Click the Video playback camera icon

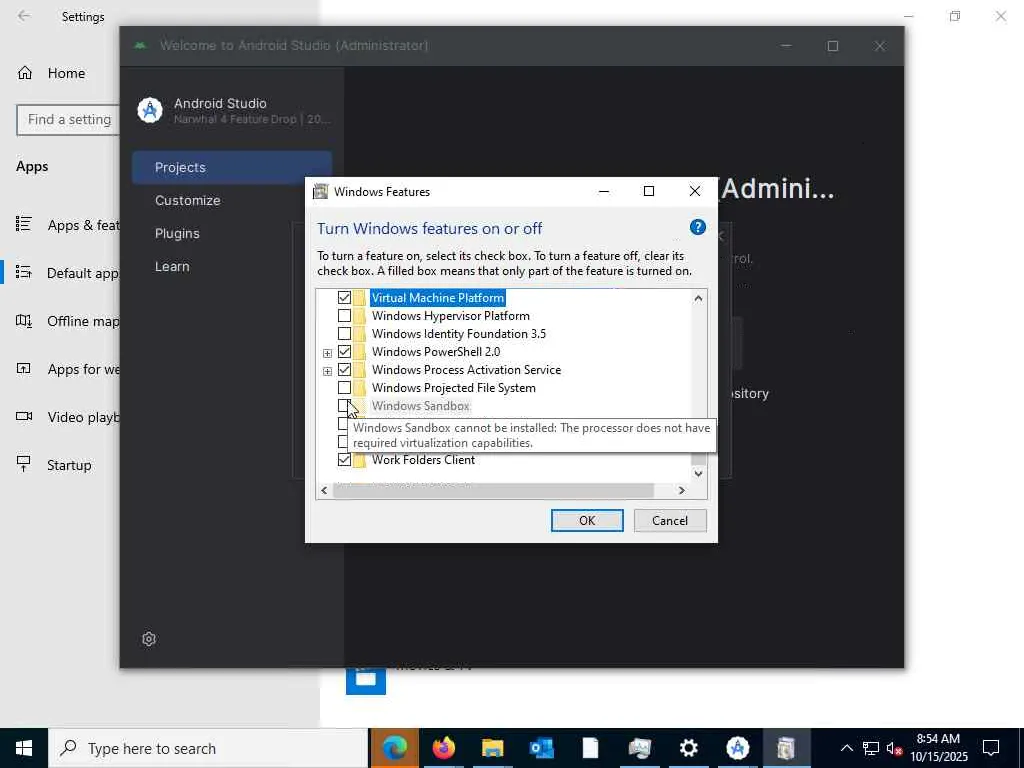point(24,416)
